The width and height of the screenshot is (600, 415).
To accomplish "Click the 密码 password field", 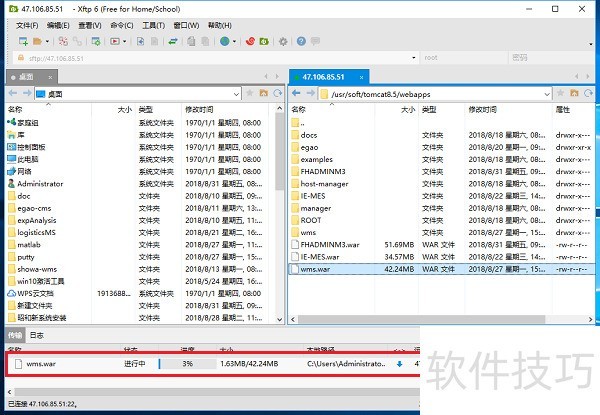I will (551, 58).
